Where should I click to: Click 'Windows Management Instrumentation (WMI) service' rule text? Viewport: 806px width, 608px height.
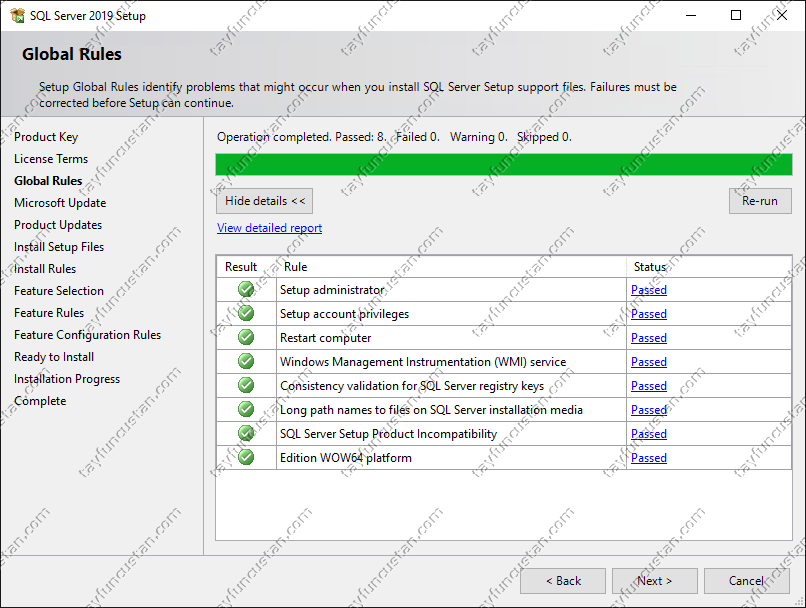pos(423,362)
